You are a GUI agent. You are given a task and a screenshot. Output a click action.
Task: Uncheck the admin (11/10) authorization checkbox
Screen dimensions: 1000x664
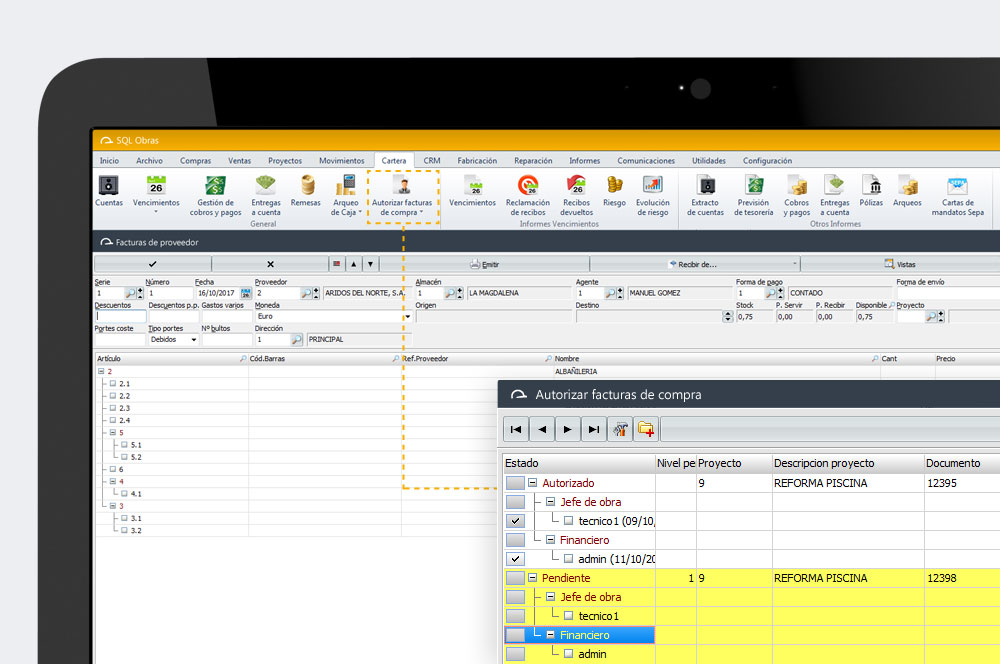(x=515, y=559)
